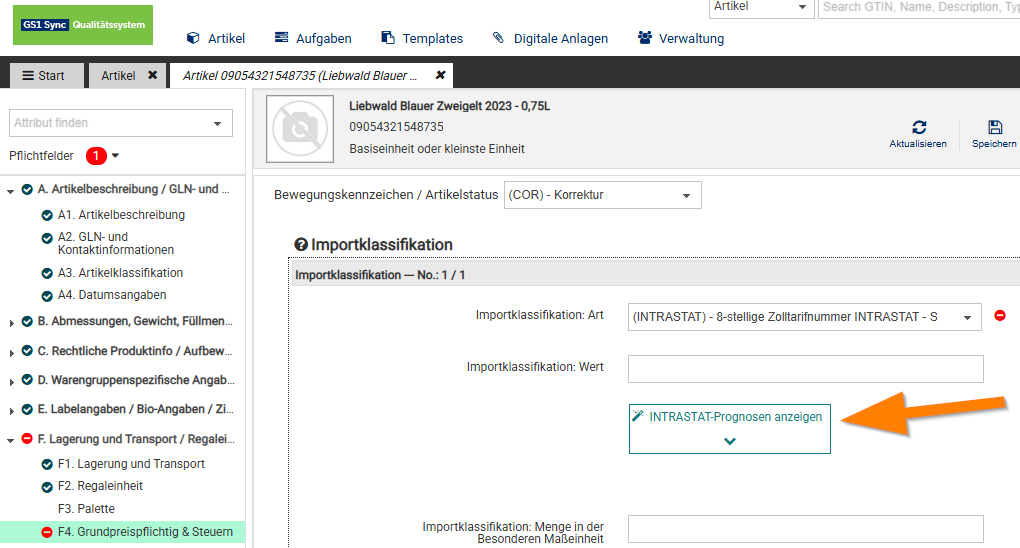Image resolution: width=1020 pixels, height=548 pixels.
Task: Remove Importklassifikation entry with red minus icon
Action: [x=1000, y=316]
